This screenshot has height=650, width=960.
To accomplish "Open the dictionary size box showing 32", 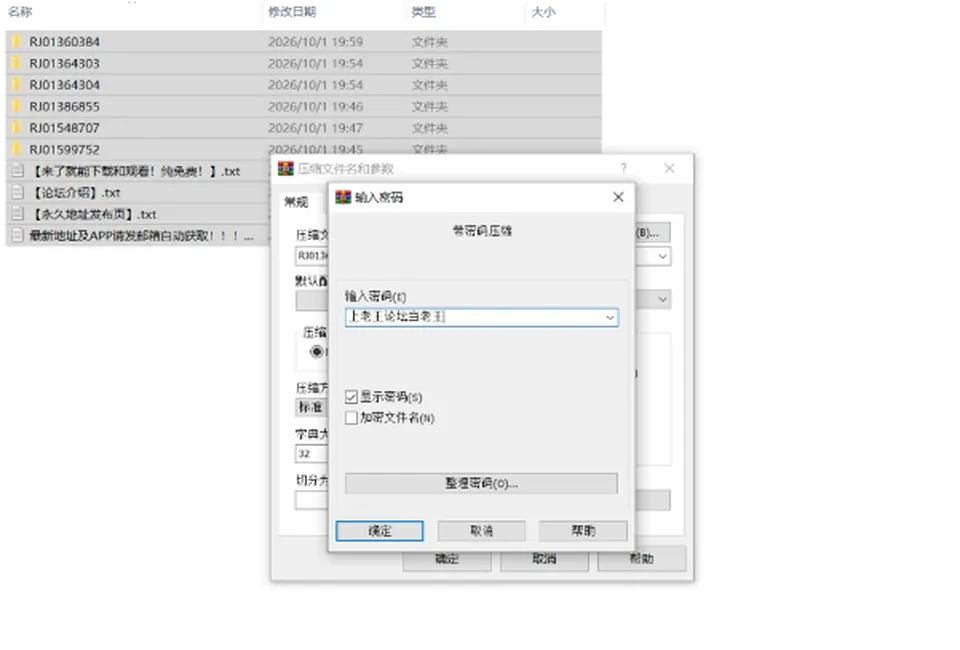I will click(312, 454).
